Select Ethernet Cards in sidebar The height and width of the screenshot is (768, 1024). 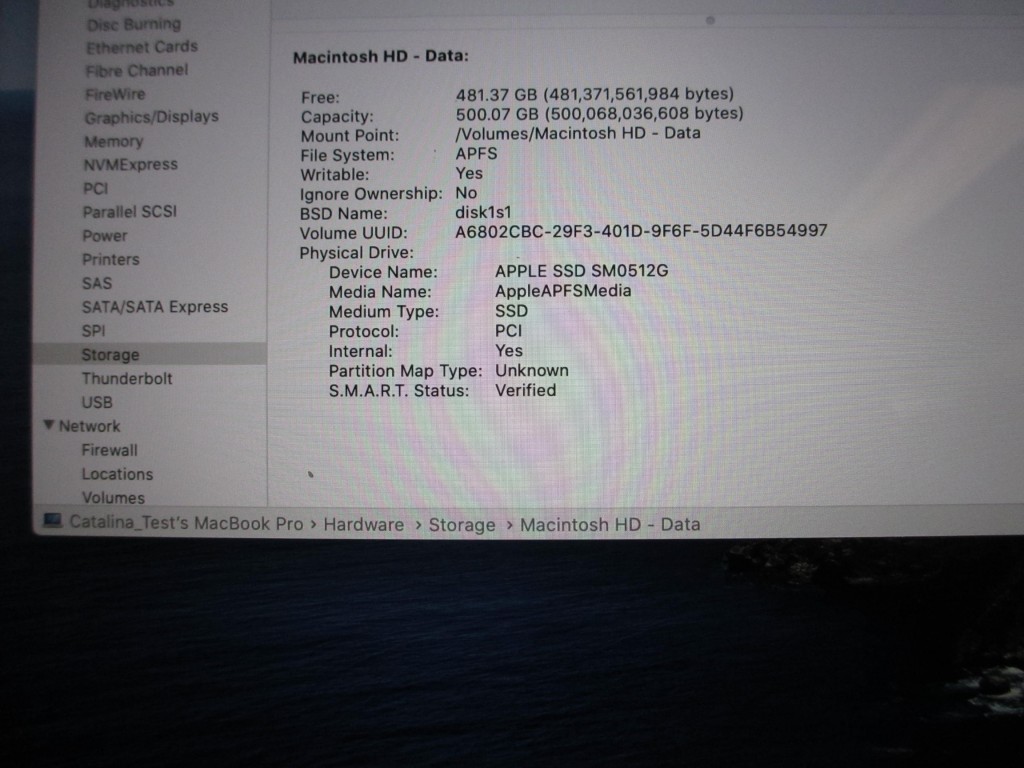[x=142, y=47]
